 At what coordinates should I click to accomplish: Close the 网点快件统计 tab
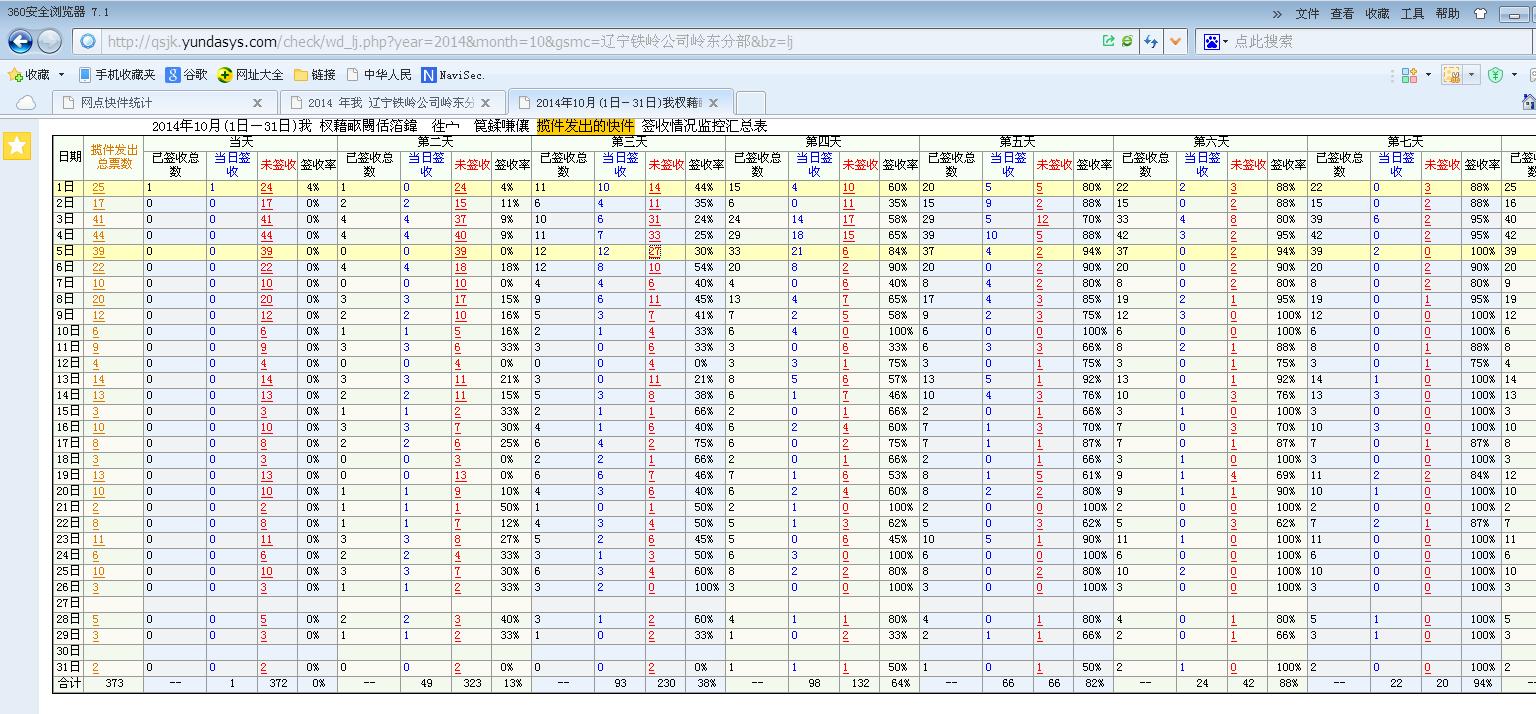point(257,102)
